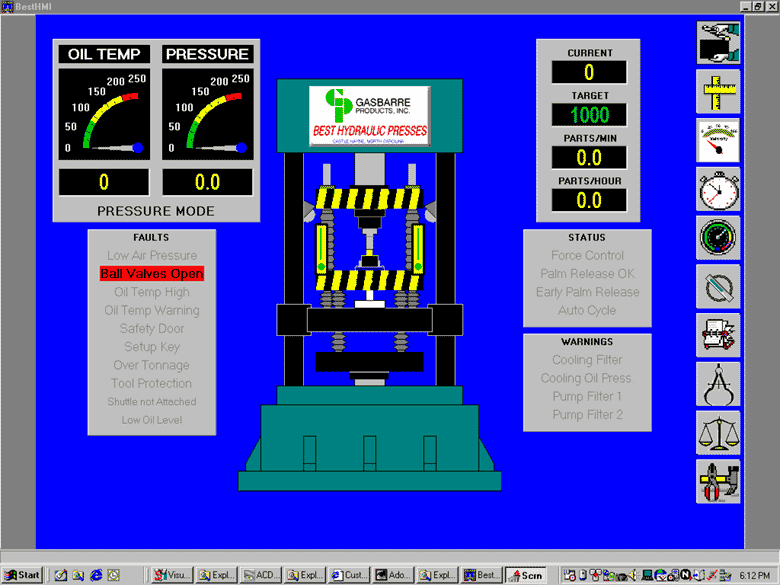Viewport: 780px width, 585px height.
Task: Switch to the Scrn taskbar window
Action: [528, 575]
